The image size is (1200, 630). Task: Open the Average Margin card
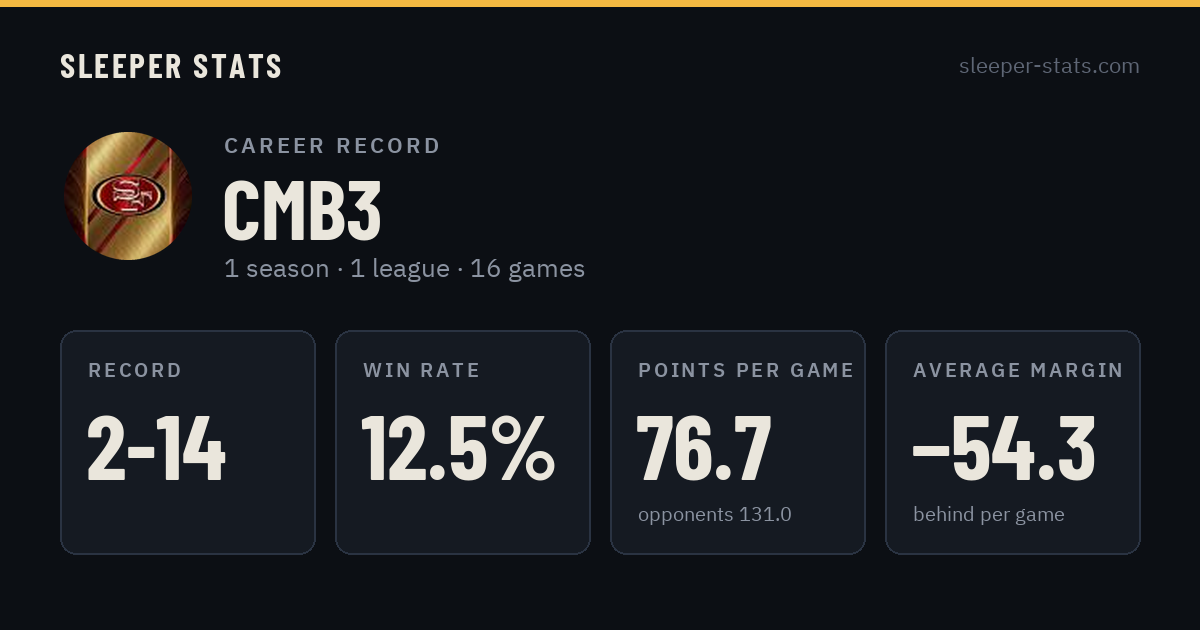pyautogui.click(x=1013, y=442)
